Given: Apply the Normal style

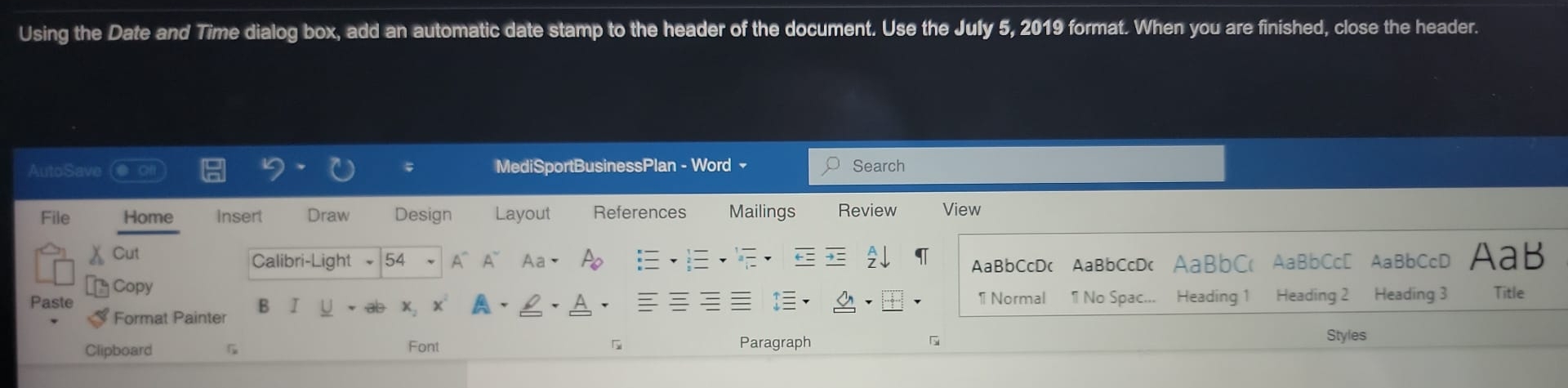Looking at the screenshot, I should click(x=1012, y=282).
